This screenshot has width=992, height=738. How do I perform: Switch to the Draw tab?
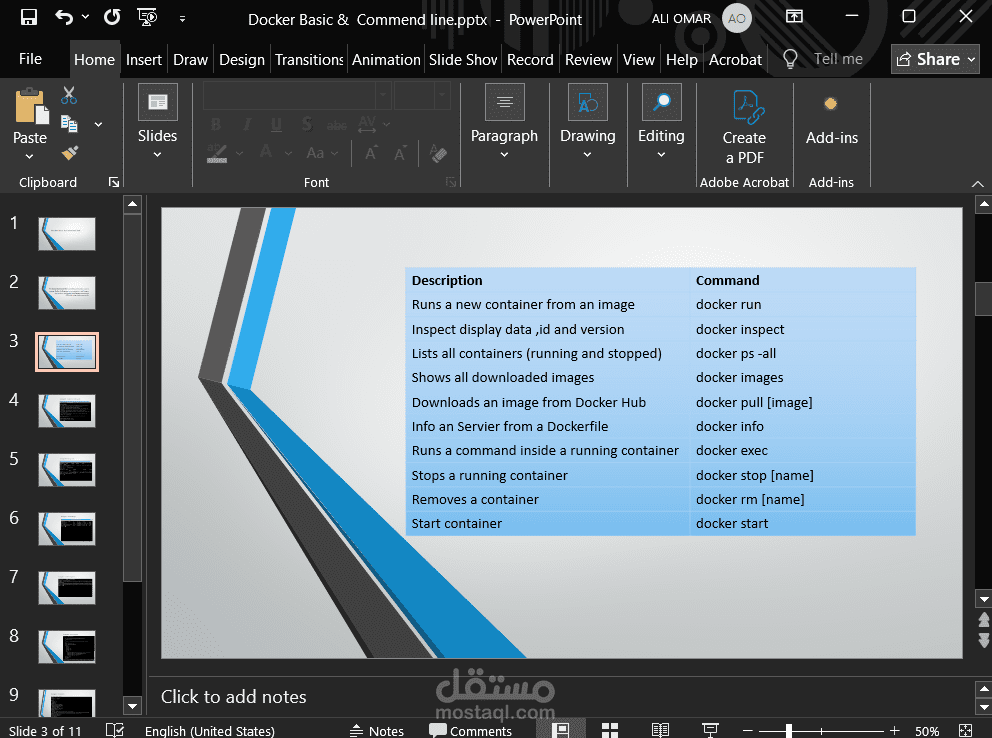coord(190,59)
